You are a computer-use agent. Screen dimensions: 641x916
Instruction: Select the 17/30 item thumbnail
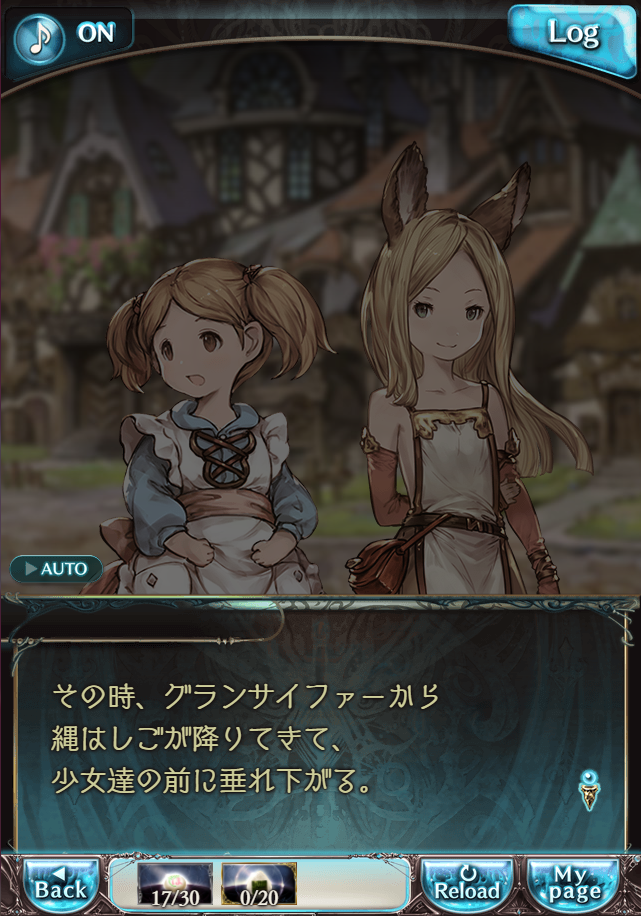coord(175,884)
